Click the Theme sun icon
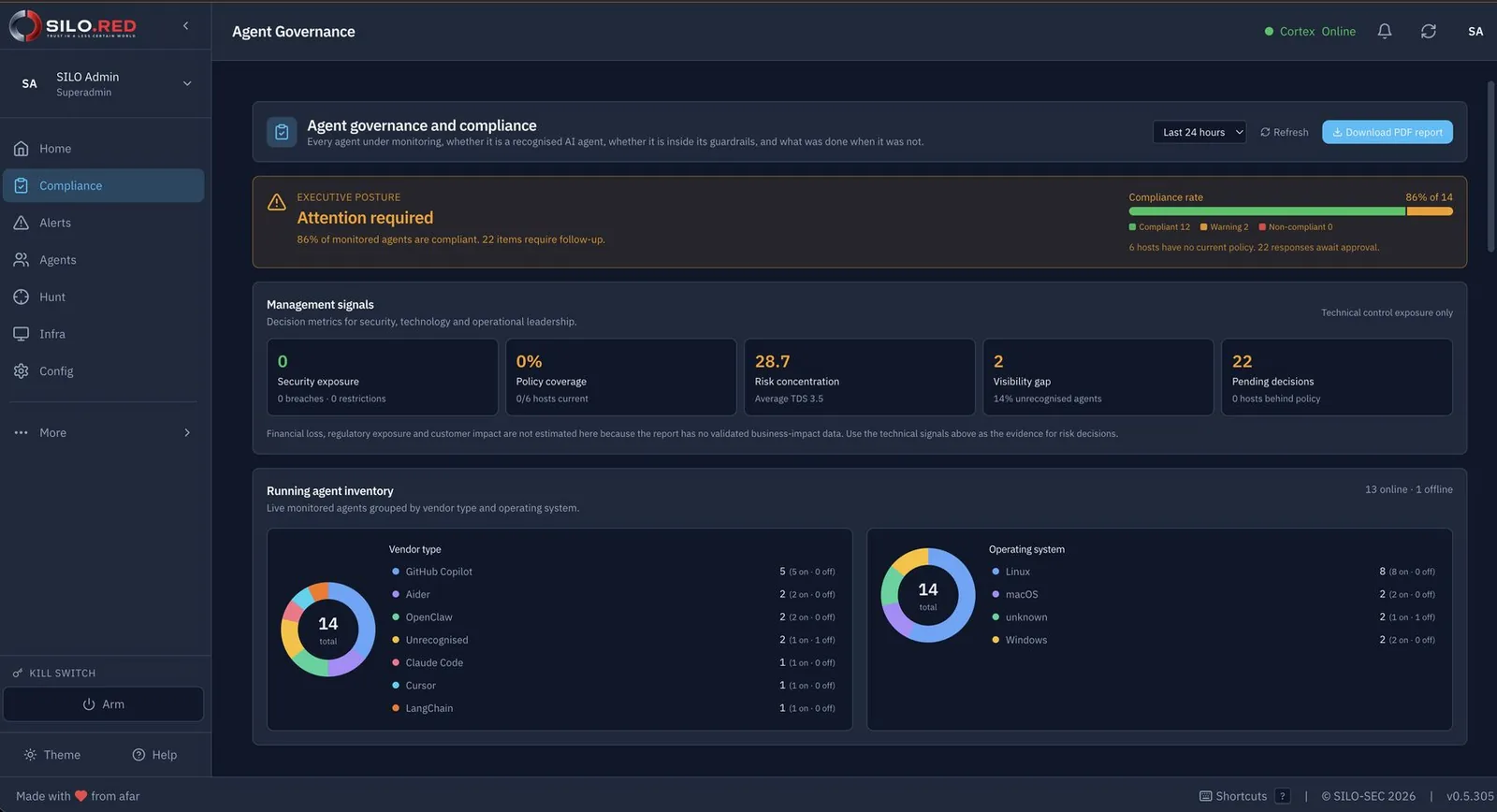The width and height of the screenshot is (1497, 812). [x=30, y=755]
